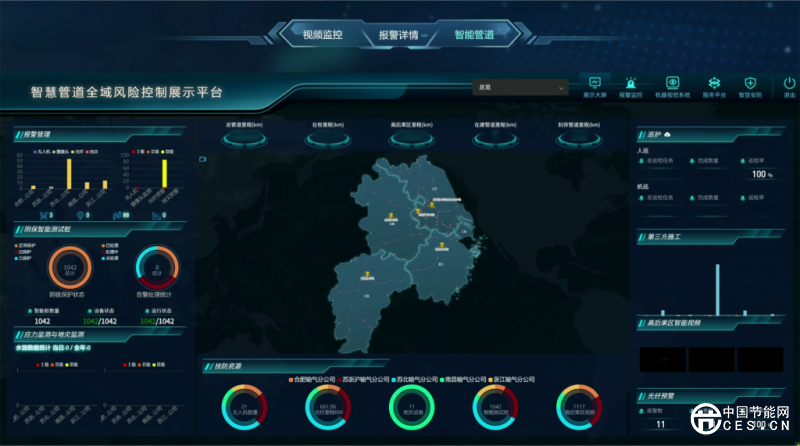
Task: Open 展示大屏 screen icon
Action: [x=595, y=83]
